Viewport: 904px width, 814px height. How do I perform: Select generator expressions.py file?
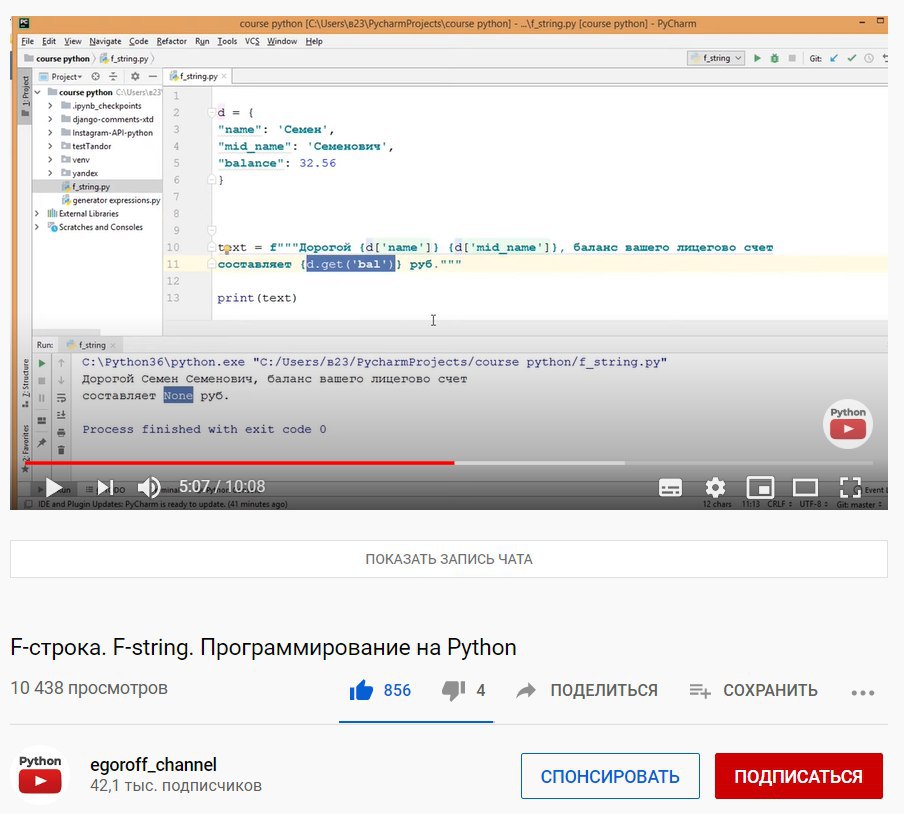(111, 200)
